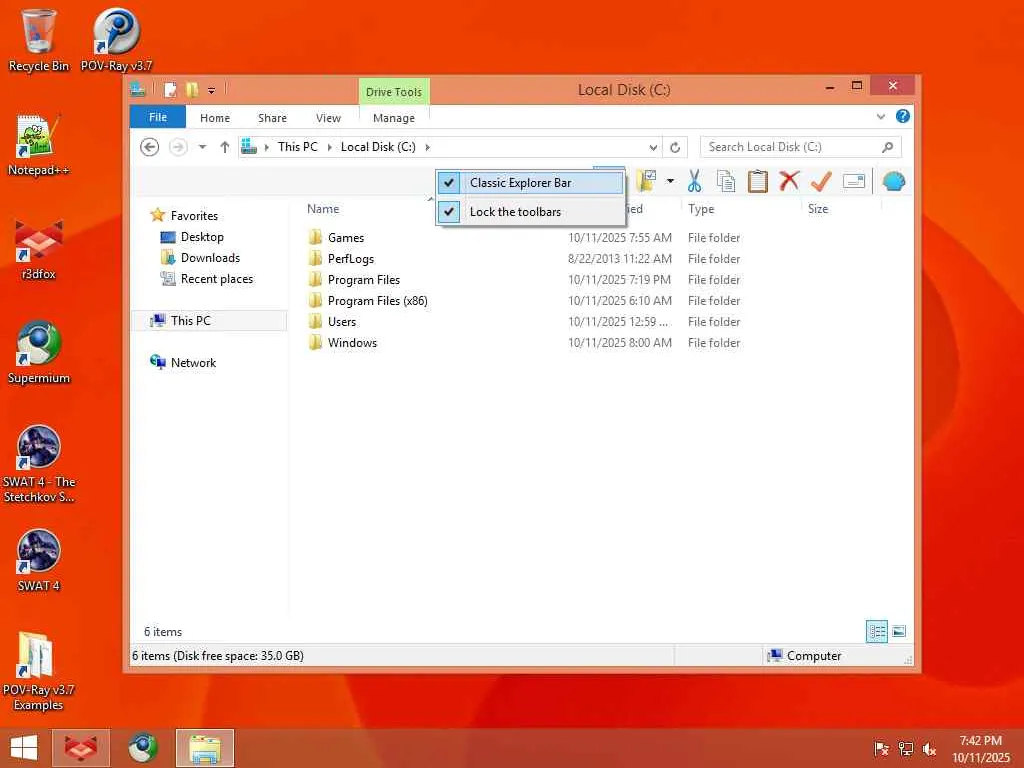Select Network in the navigation pane
The height and width of the screenshot is (768, 1024).
pos(193,362)
